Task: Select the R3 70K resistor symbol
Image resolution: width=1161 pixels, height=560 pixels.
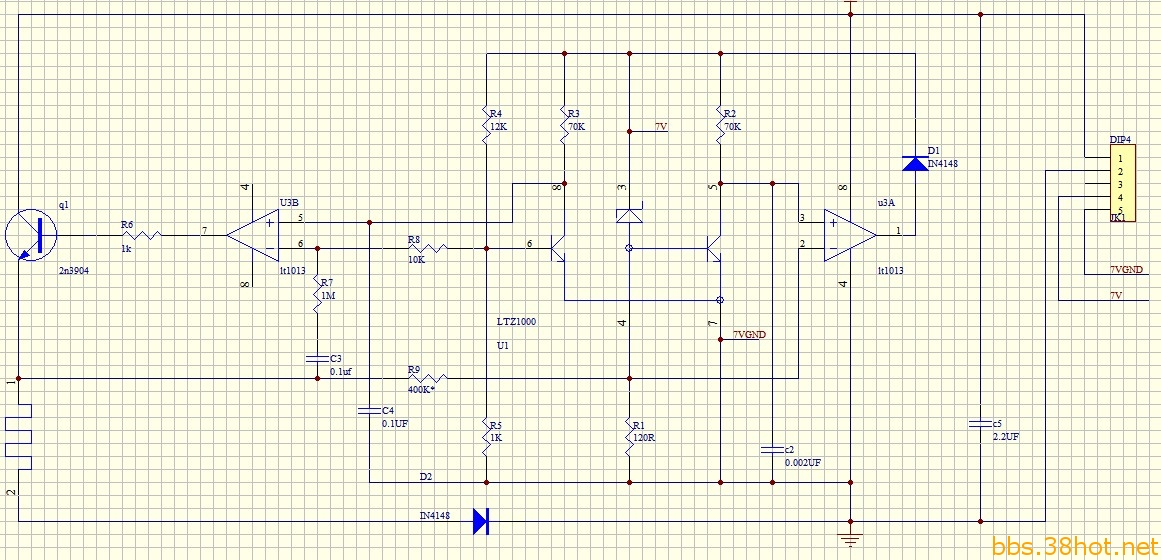Action: [564, 124]
